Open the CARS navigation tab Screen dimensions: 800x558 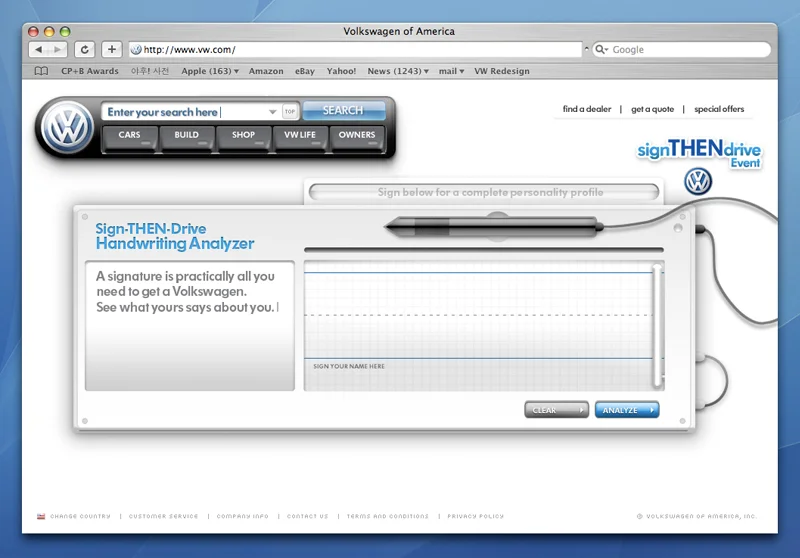tap(130, 137)
